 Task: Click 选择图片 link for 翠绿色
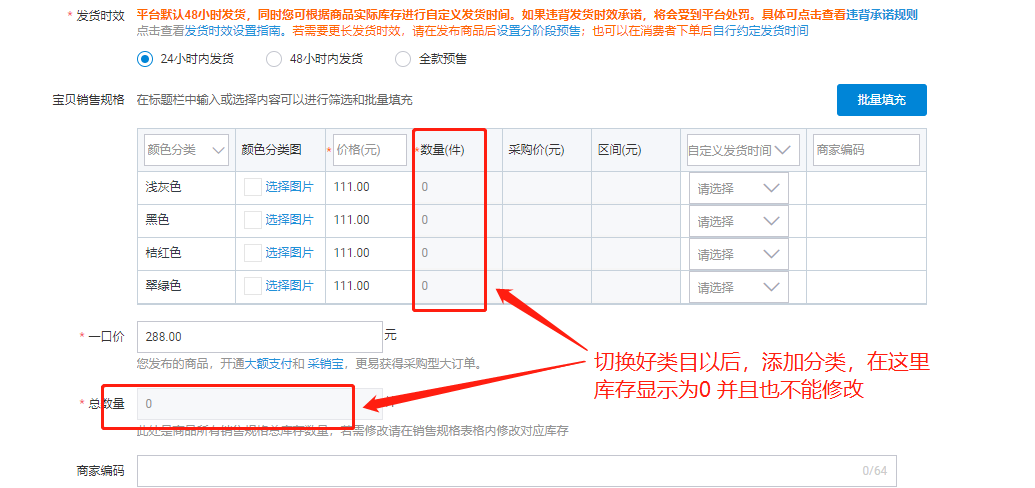click(x=289, y=286)
